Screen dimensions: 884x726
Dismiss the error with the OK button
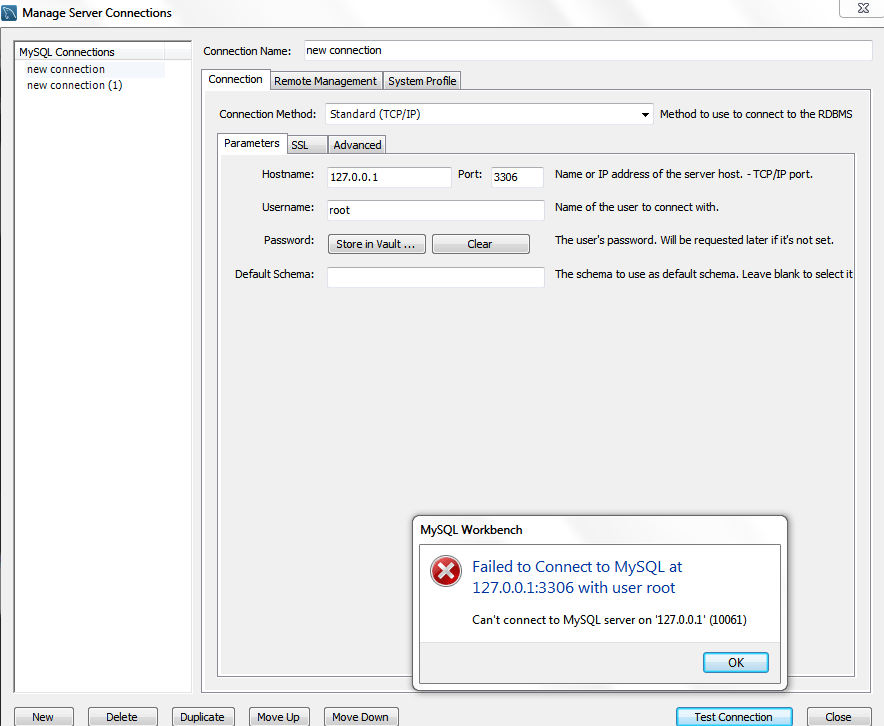pyautogui.click(x=735, y=662)
